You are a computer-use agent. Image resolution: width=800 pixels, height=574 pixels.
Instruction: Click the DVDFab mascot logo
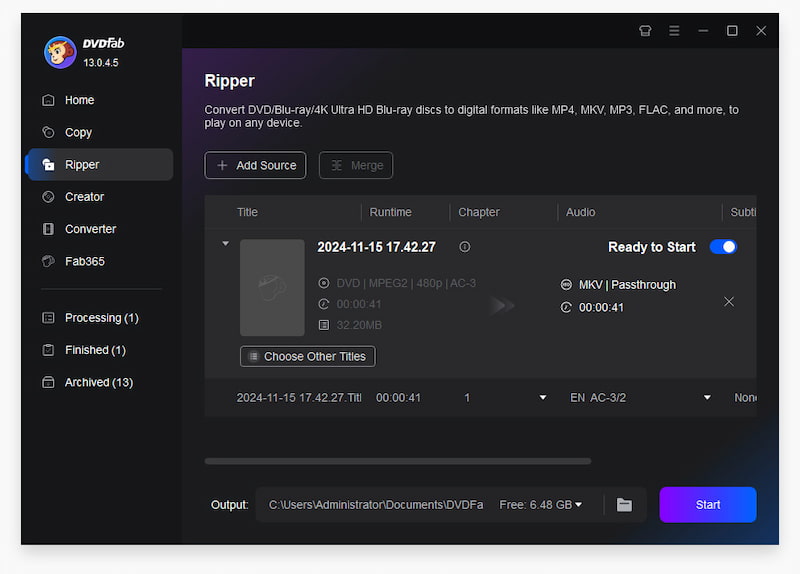click(60, 52)
